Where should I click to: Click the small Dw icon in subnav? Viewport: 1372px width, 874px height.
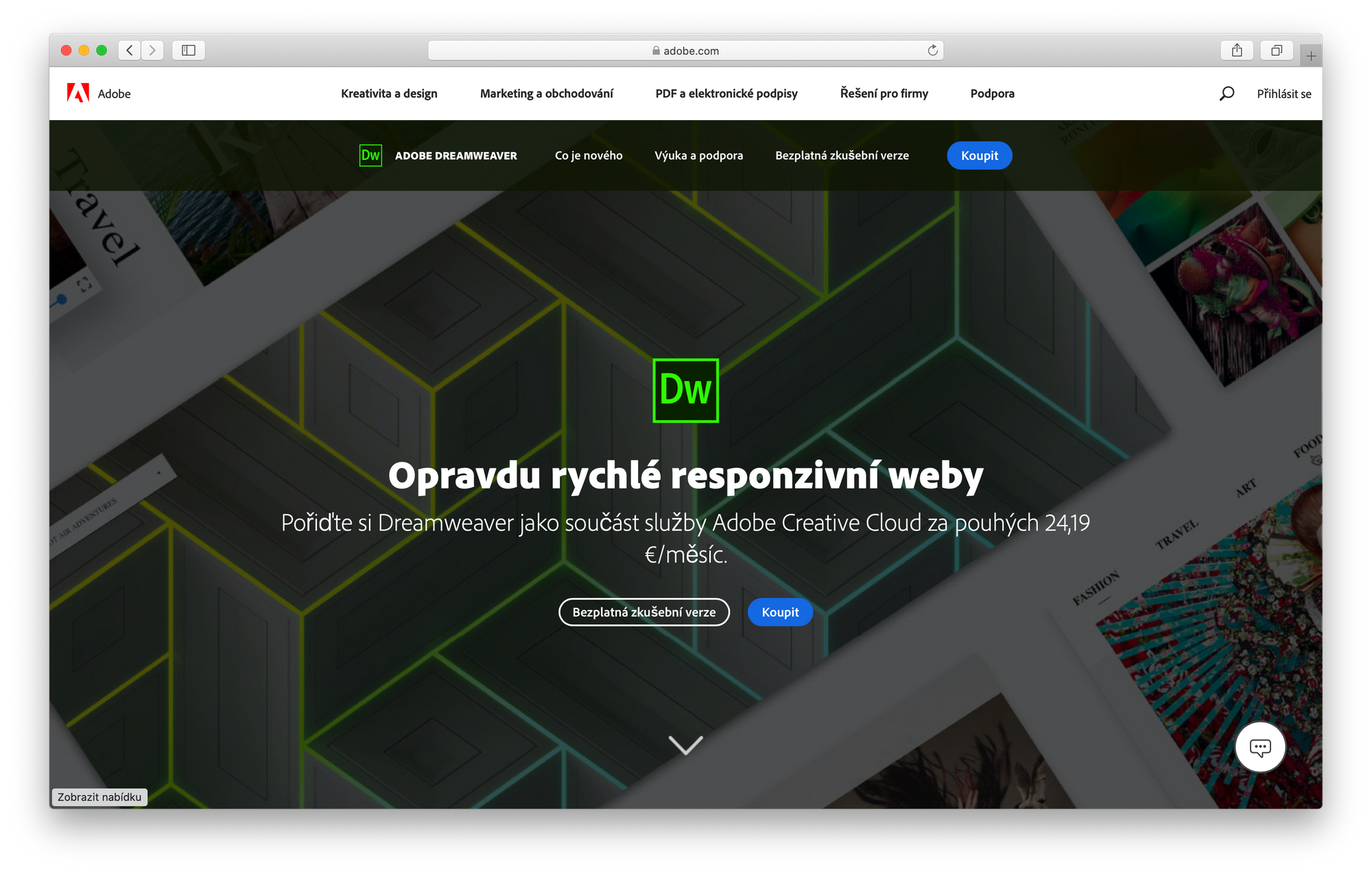coord(370,155)
